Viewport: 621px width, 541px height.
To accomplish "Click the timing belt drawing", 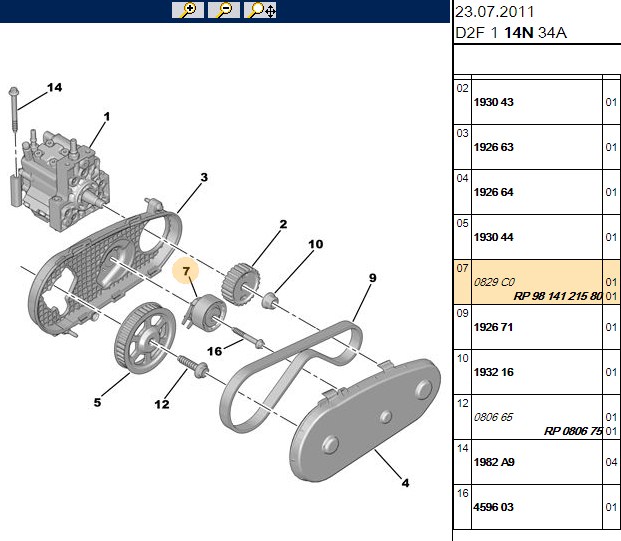I will click(x=290, y=377).
